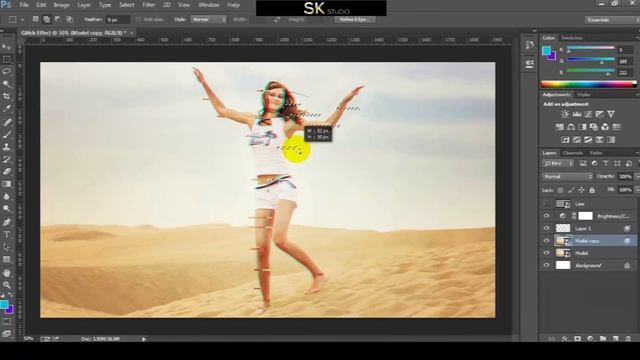Select the Crop tool
640x360 pixels.
pos(7,96)
